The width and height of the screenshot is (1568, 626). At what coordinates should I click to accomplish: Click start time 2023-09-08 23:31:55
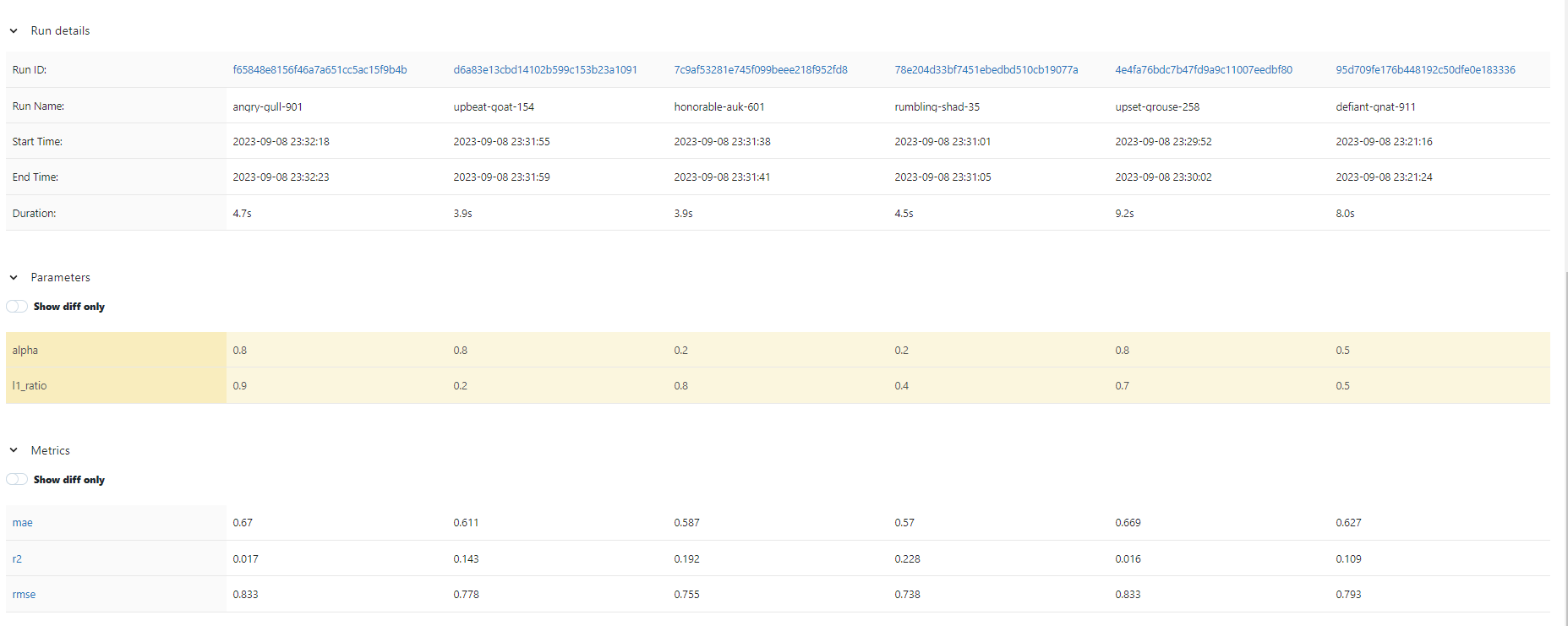coord(501,142)
